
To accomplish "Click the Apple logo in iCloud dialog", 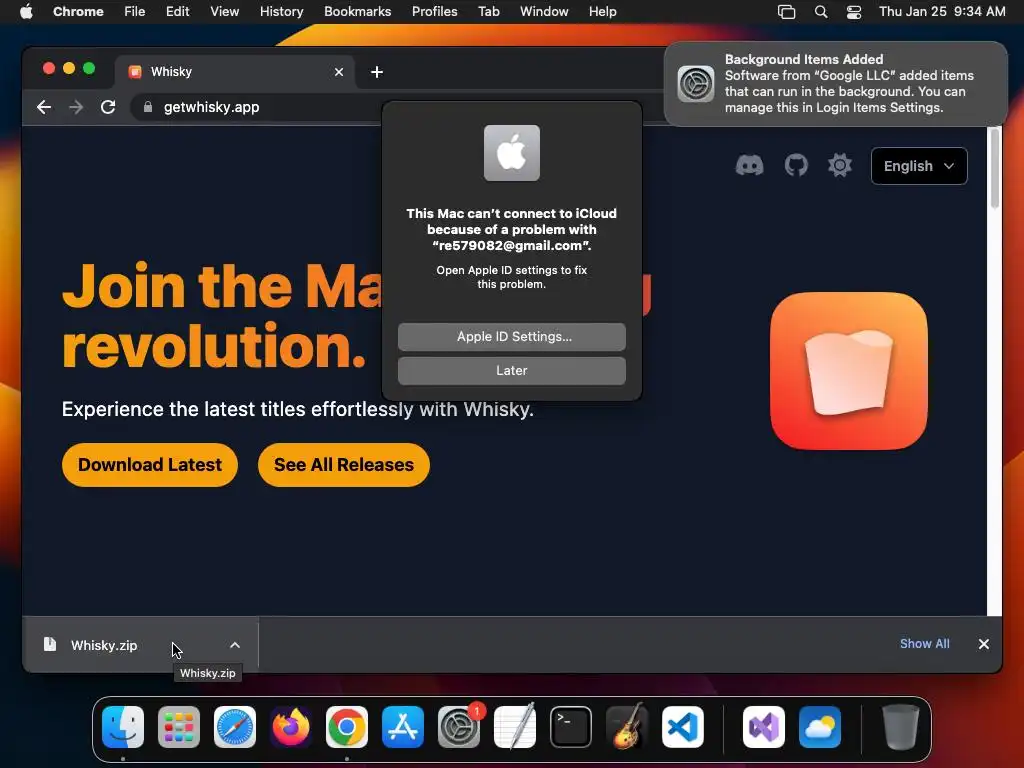I will pyautogui.click(x=511, y=153).
